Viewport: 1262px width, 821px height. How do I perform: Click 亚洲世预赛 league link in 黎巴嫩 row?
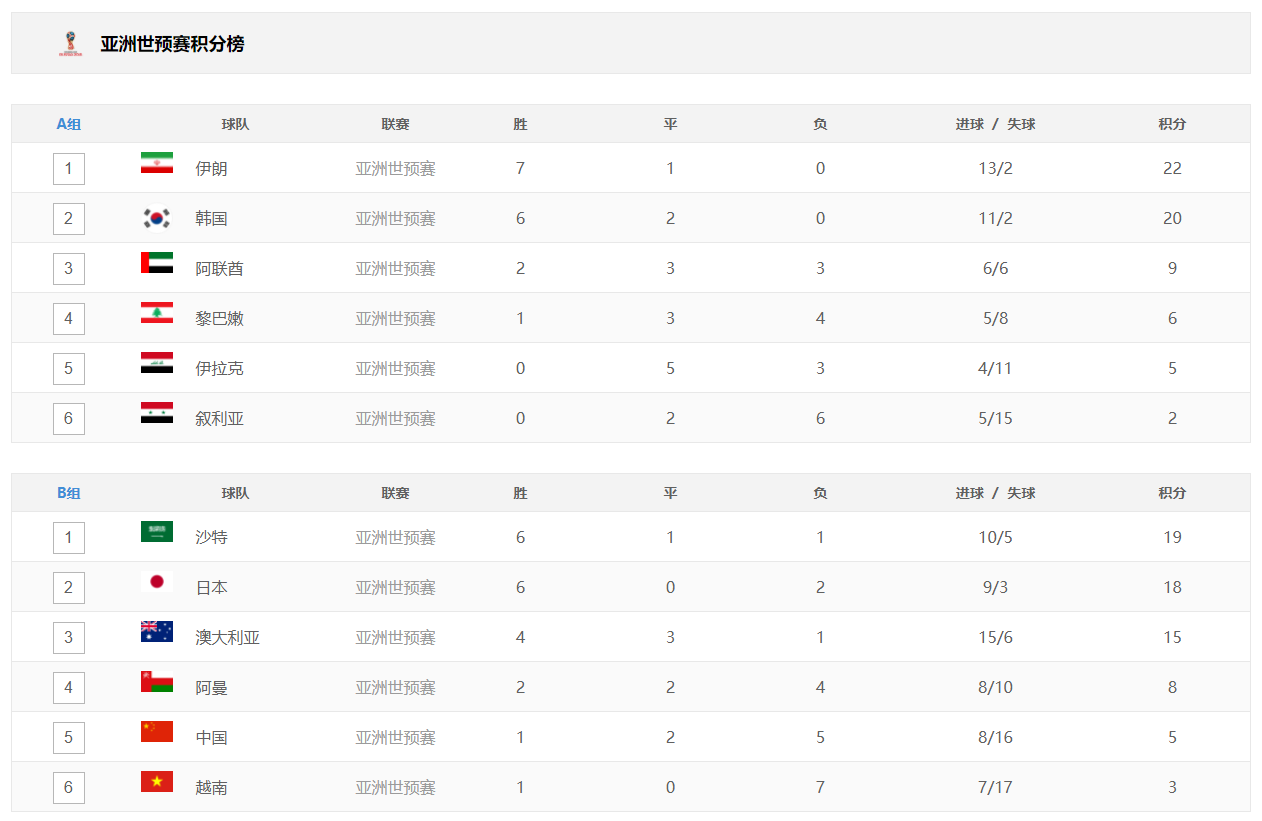point(396,318)
